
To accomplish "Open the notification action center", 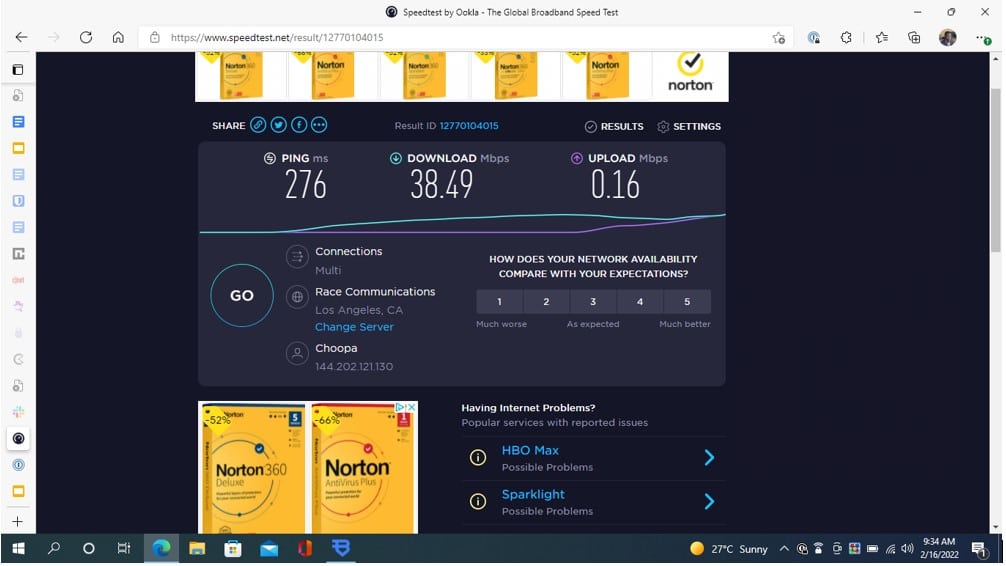I will [979, 549].
